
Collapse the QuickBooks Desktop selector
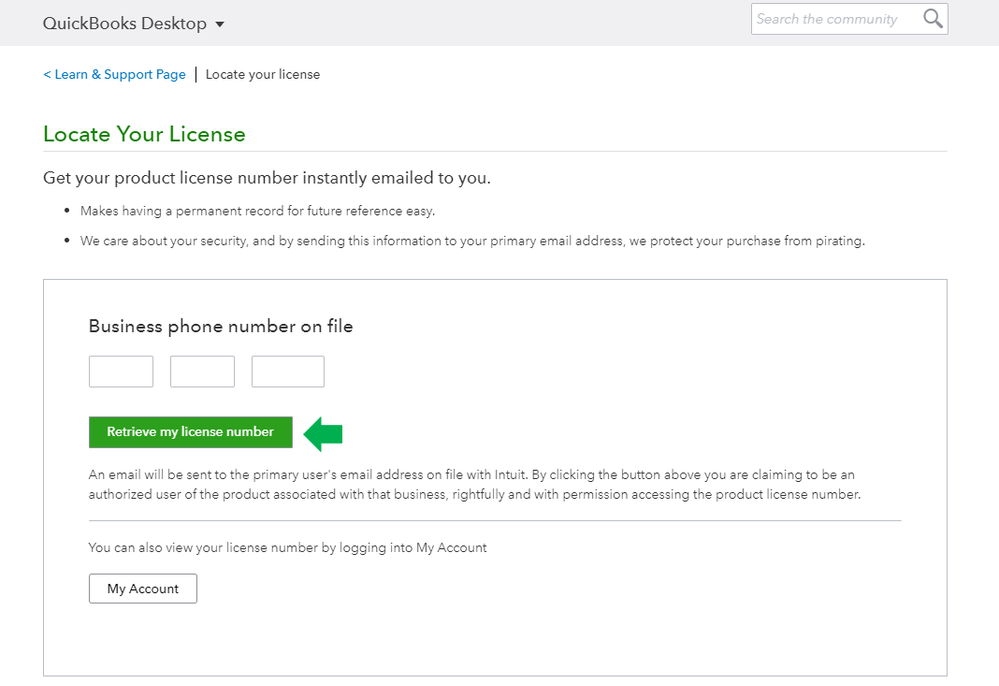(219, 23)
